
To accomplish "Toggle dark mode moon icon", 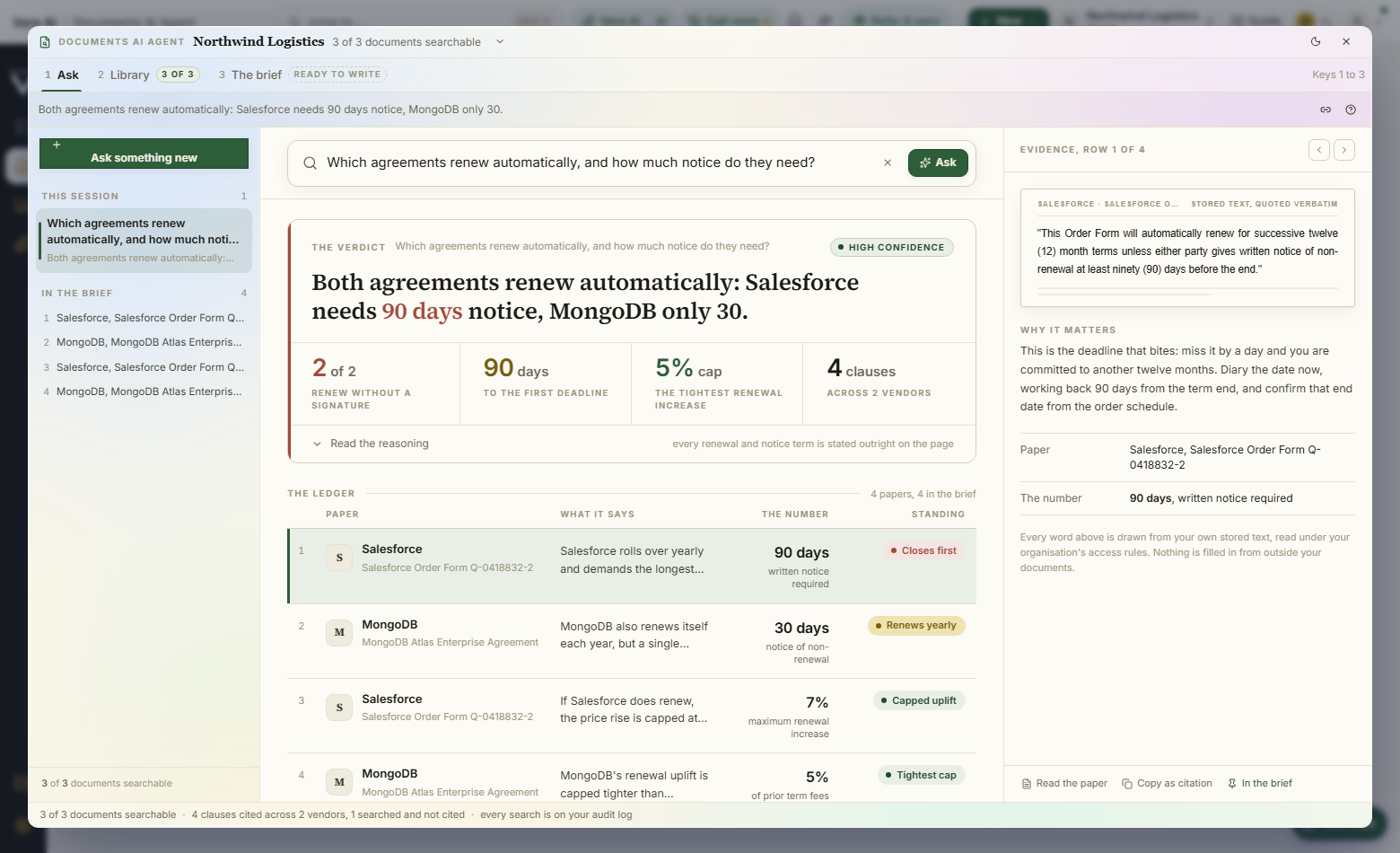I will point(1316,41).
